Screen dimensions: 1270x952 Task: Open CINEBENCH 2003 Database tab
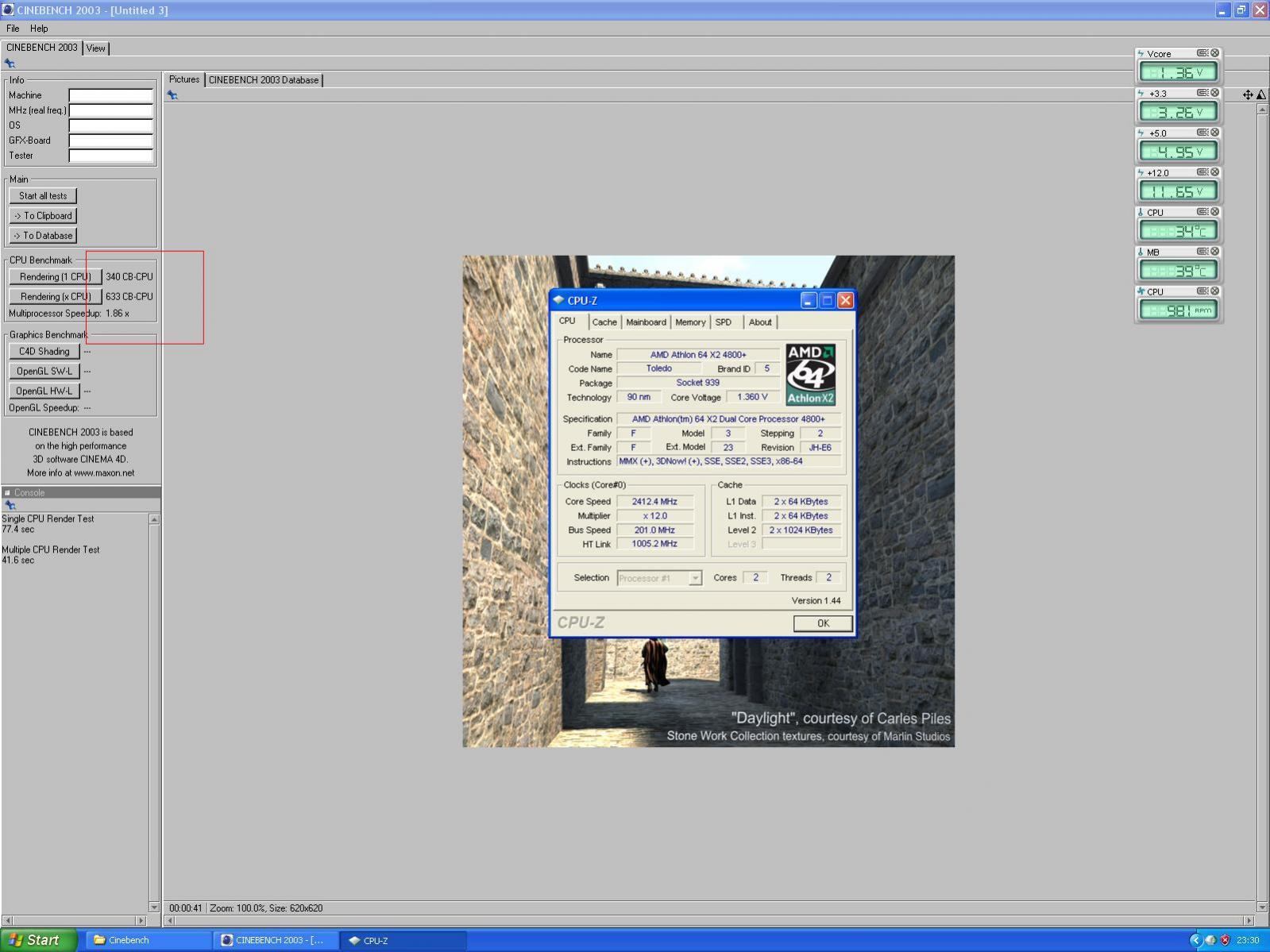click(x=264, y=80)
